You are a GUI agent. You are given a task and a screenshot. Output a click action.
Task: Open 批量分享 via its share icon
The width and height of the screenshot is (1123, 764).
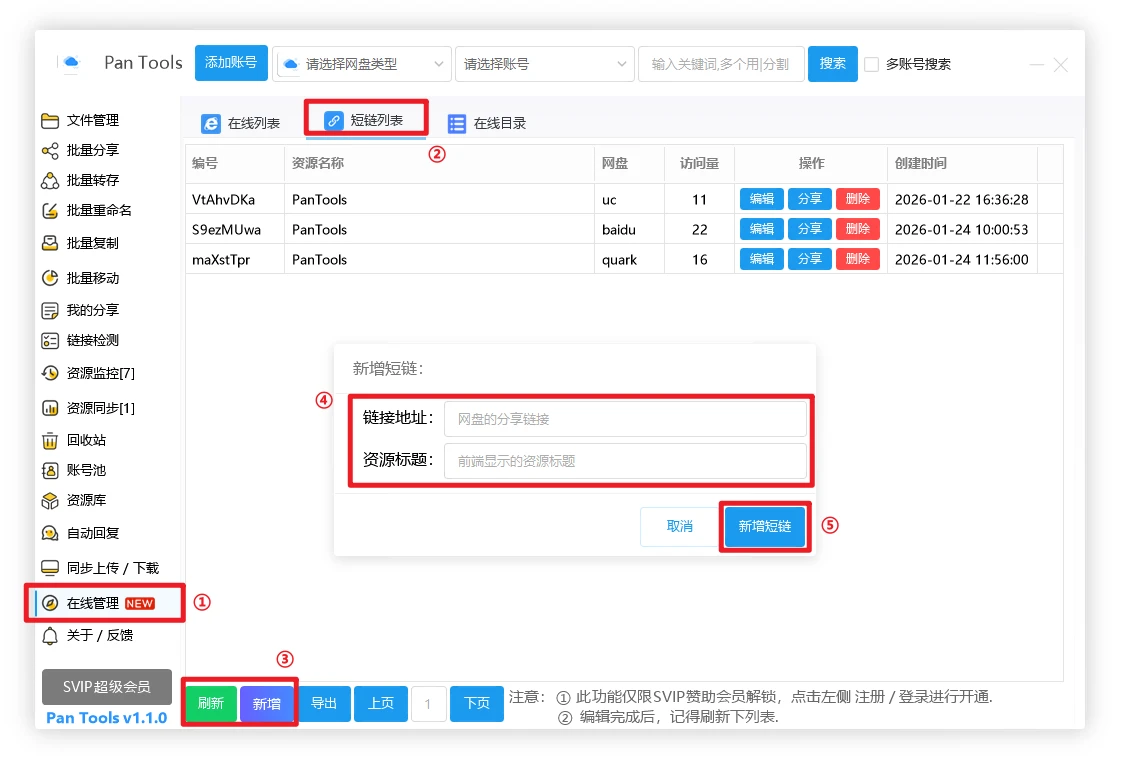[x=50, y=151]
